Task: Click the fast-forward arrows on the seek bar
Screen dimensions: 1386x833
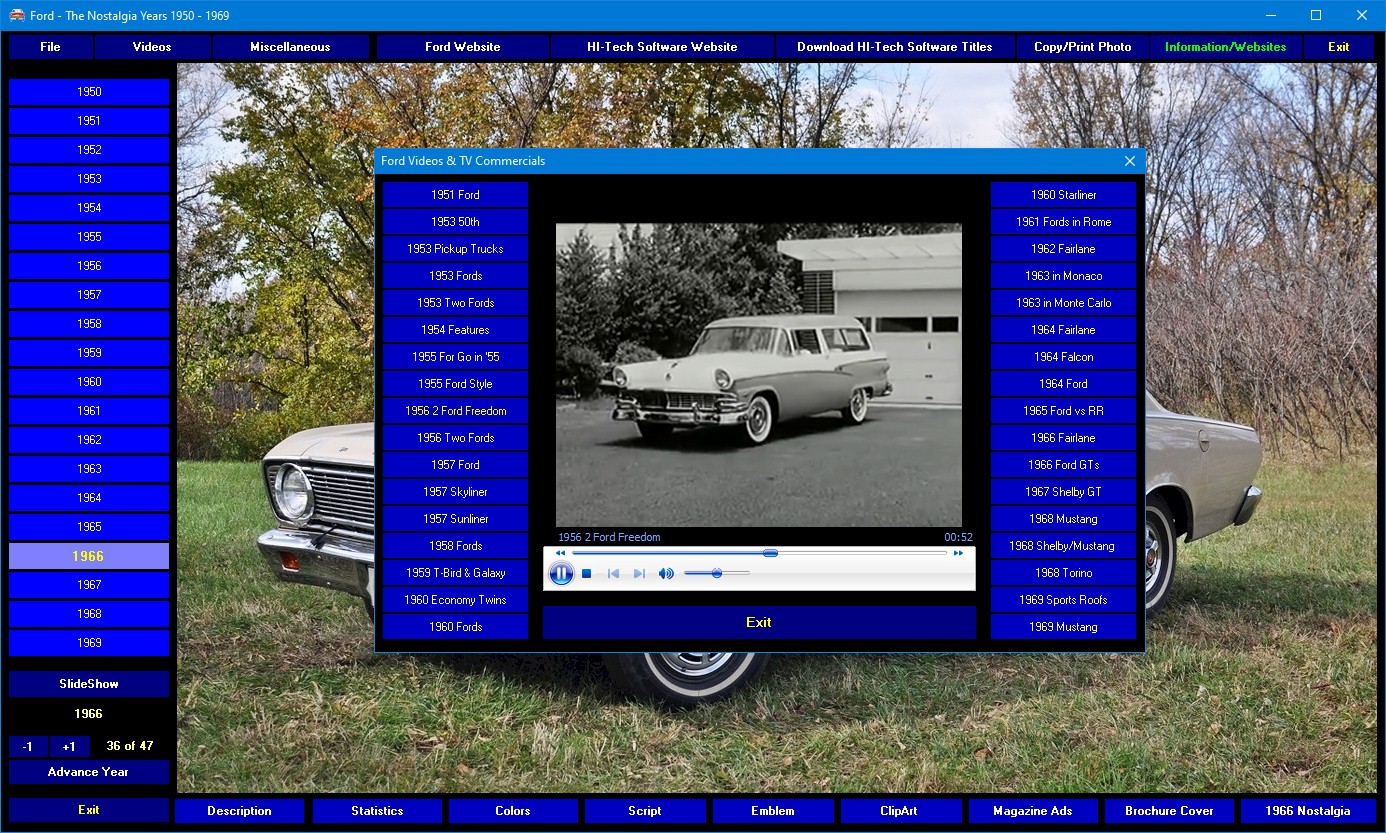Action: tap(958, 553)
